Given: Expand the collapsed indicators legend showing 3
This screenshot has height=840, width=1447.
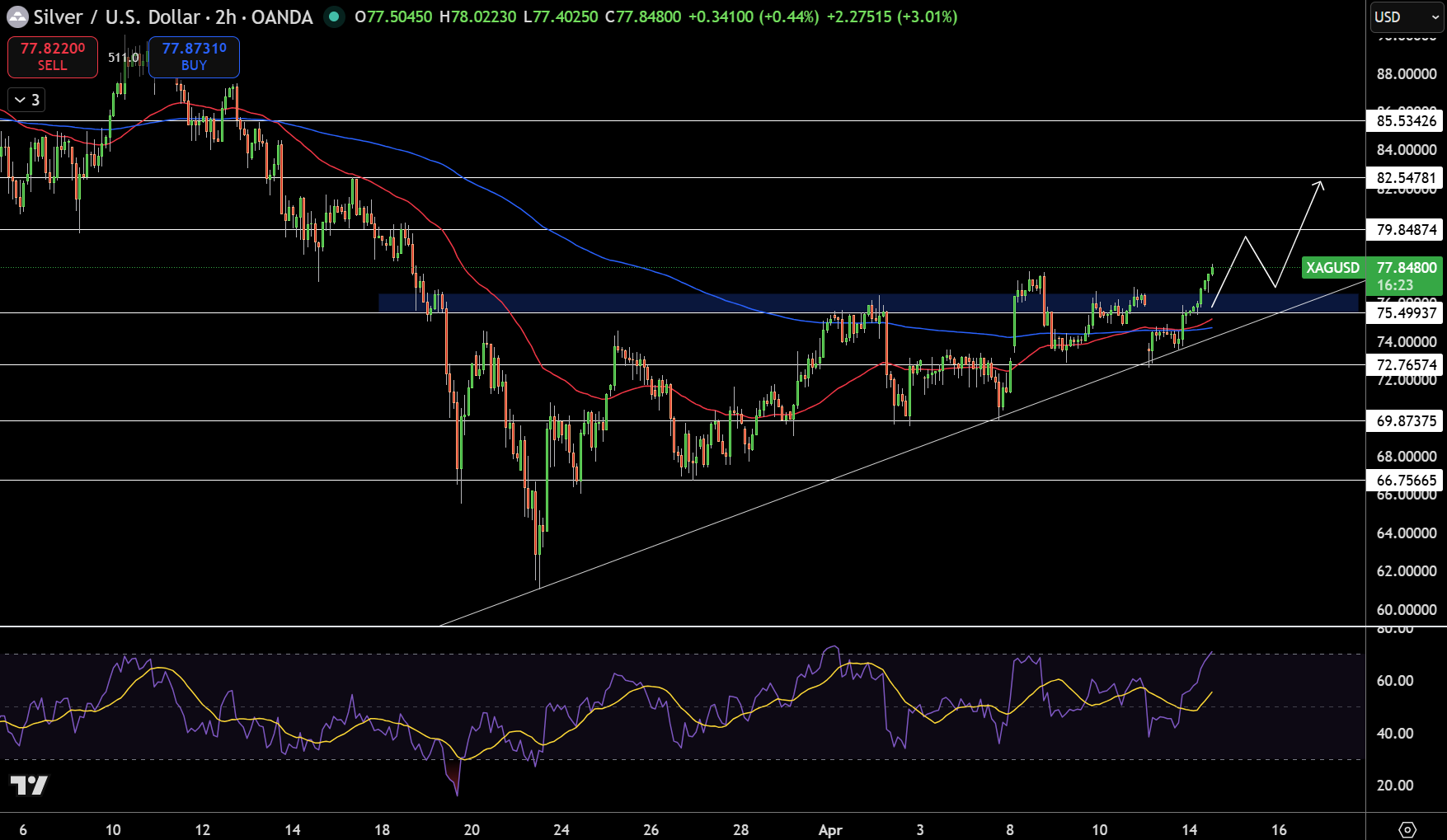Looking at the screenshot, I should coord(26,100).
